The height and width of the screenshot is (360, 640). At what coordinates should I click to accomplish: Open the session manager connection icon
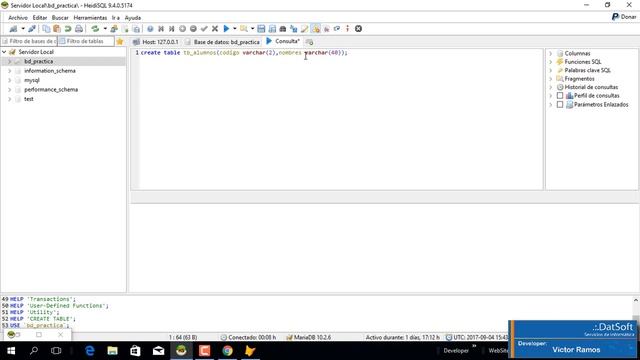pos(13,29)
